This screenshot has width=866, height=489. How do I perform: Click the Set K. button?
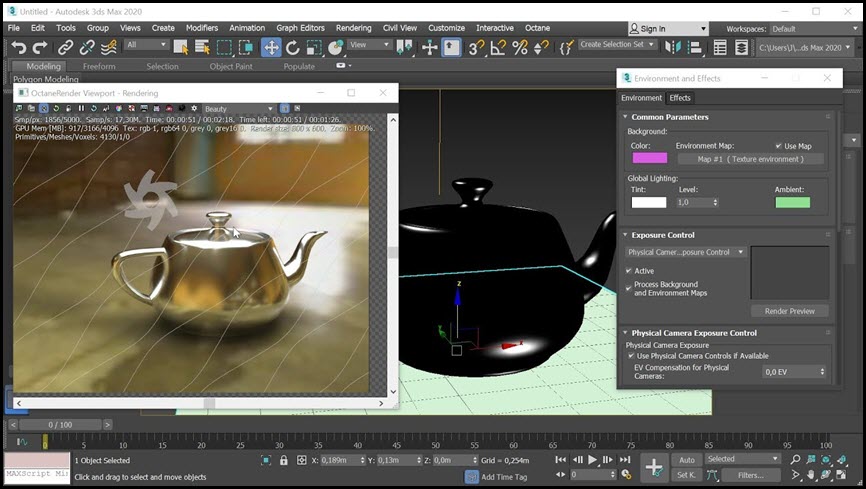pyautogui.click(x=687, y=475)
